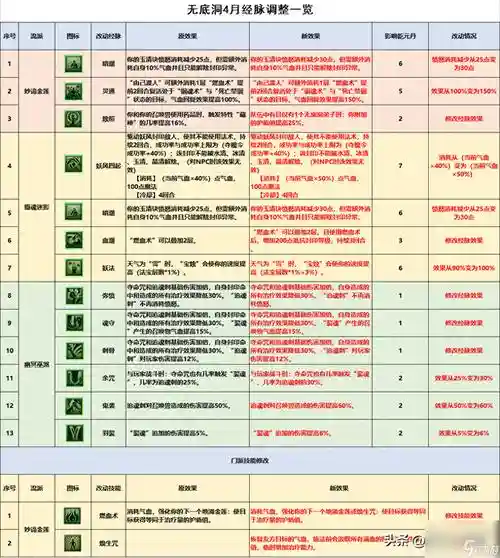Viewport: 500px width, 558px height.
Task: Click the 效果从90%变为100% change note
Action: (464, 268)
